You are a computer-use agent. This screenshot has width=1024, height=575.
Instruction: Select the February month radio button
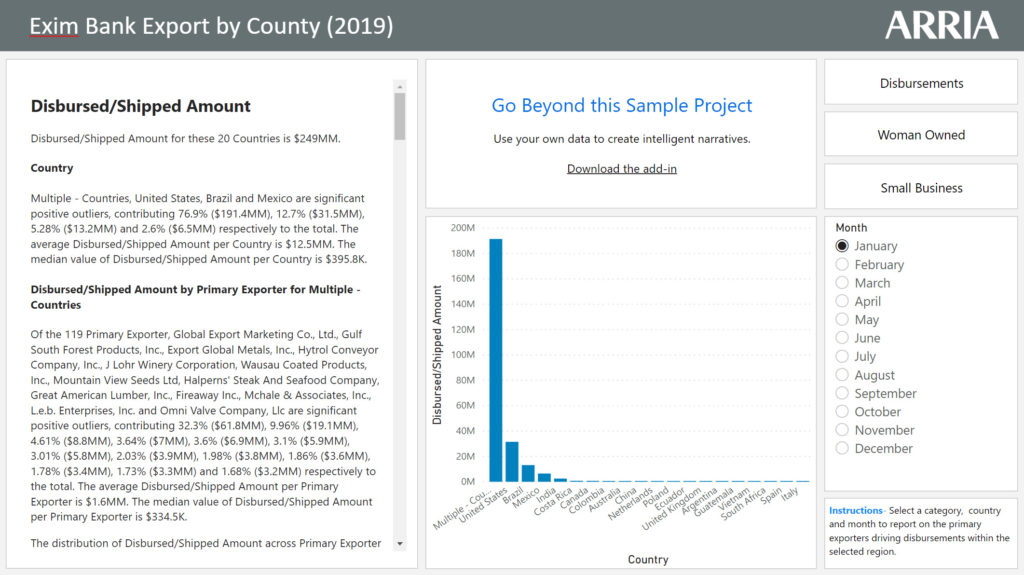click(x=842, y=264)
